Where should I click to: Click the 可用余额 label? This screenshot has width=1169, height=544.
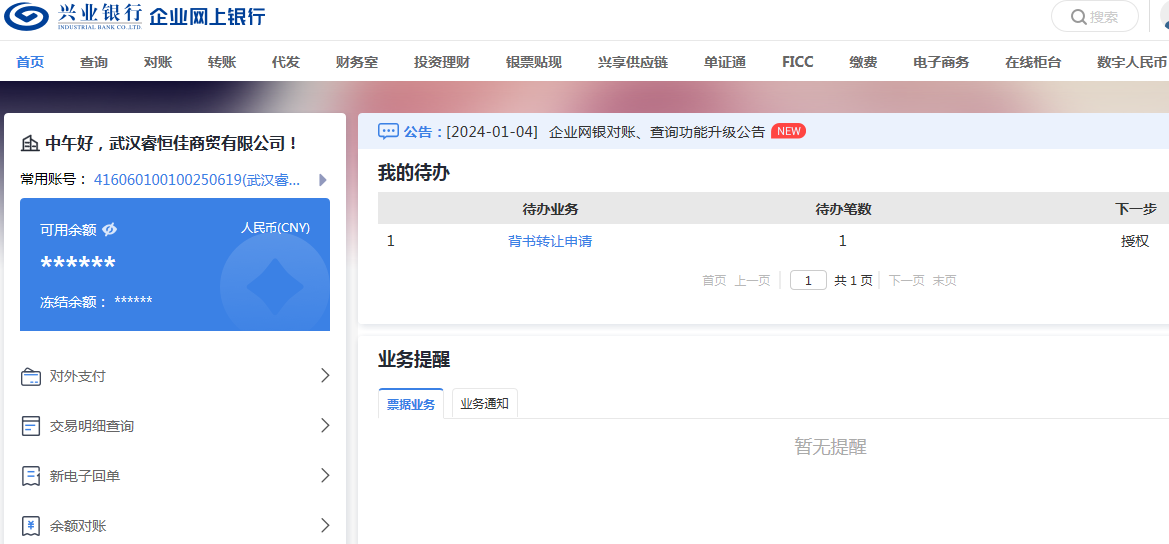(69, 230)
